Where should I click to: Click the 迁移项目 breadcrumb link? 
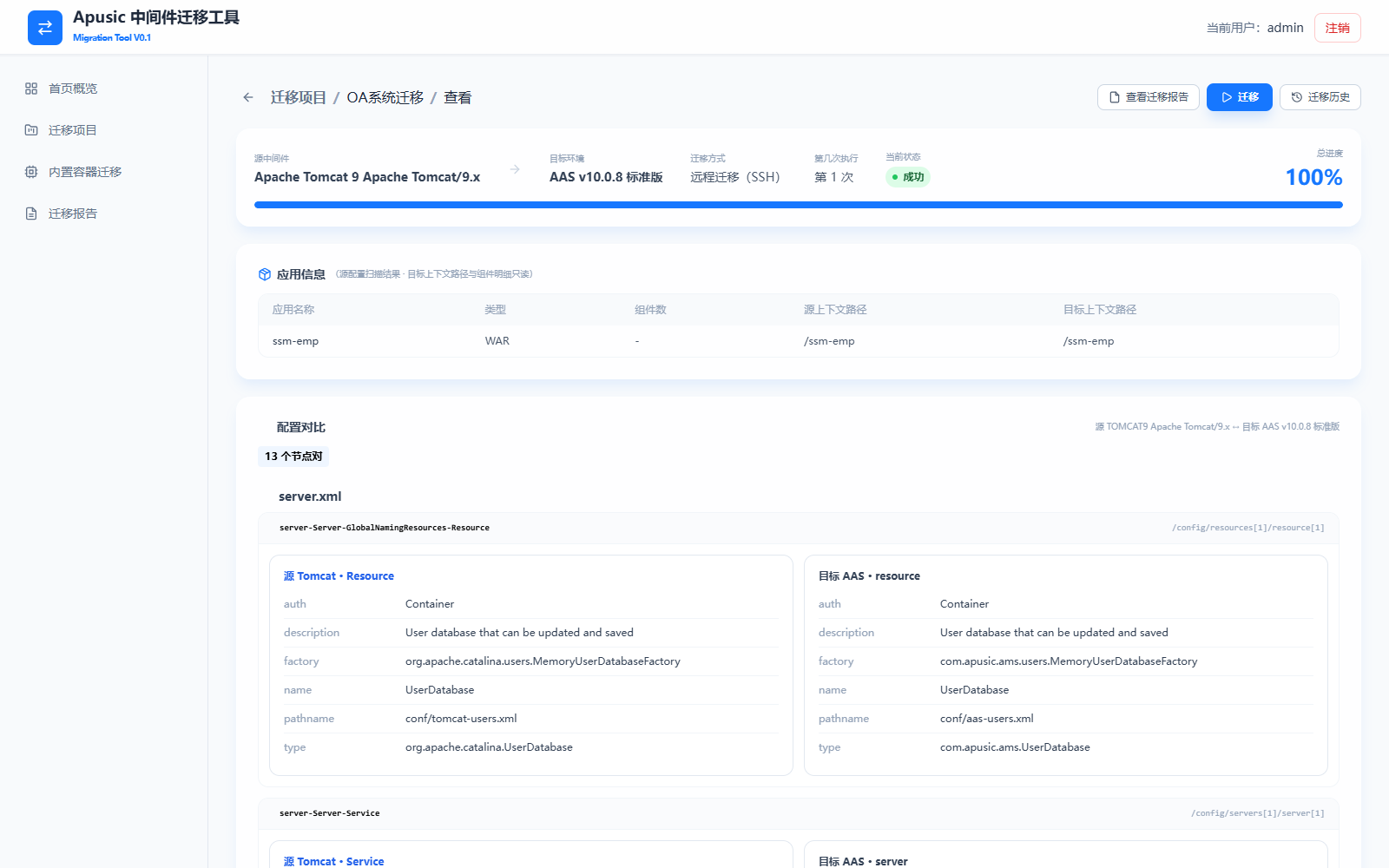click(x=299, y=97)
